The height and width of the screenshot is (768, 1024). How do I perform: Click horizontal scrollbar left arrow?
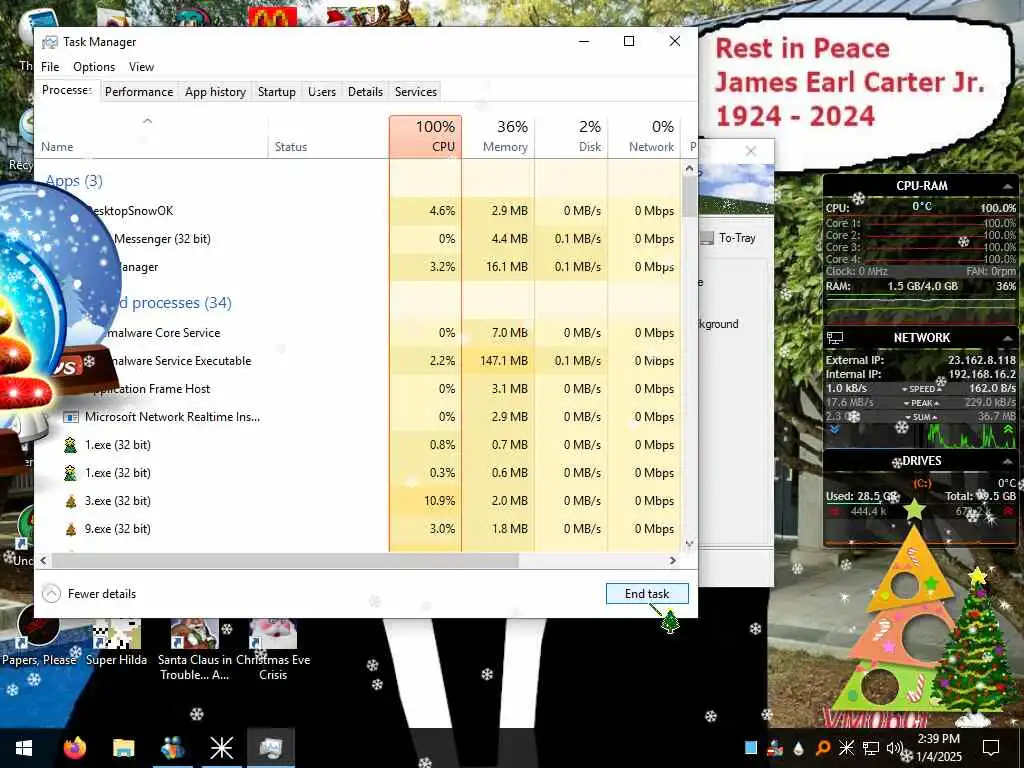coord(44,560)
